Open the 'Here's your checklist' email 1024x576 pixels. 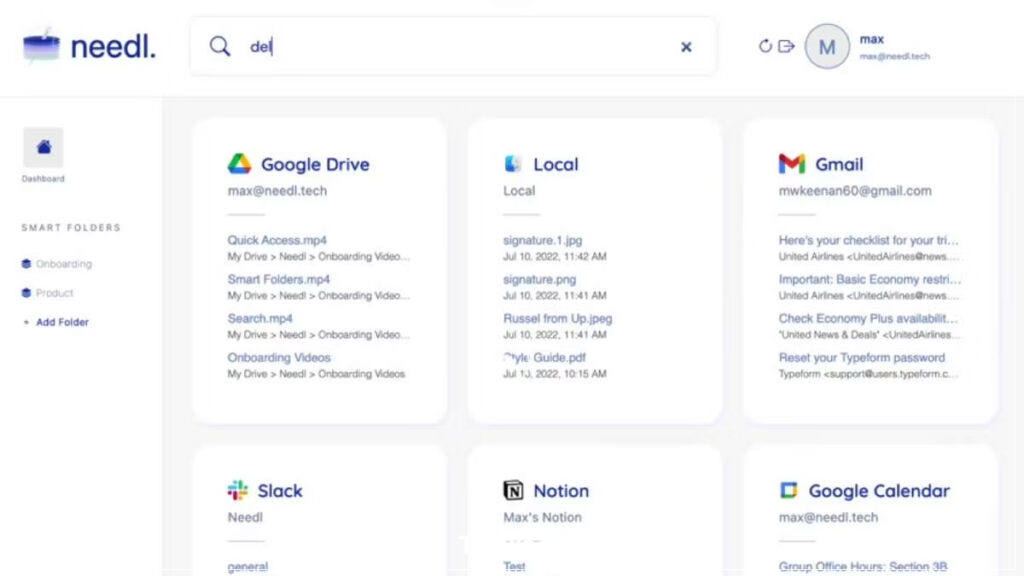tap(869, 240)
